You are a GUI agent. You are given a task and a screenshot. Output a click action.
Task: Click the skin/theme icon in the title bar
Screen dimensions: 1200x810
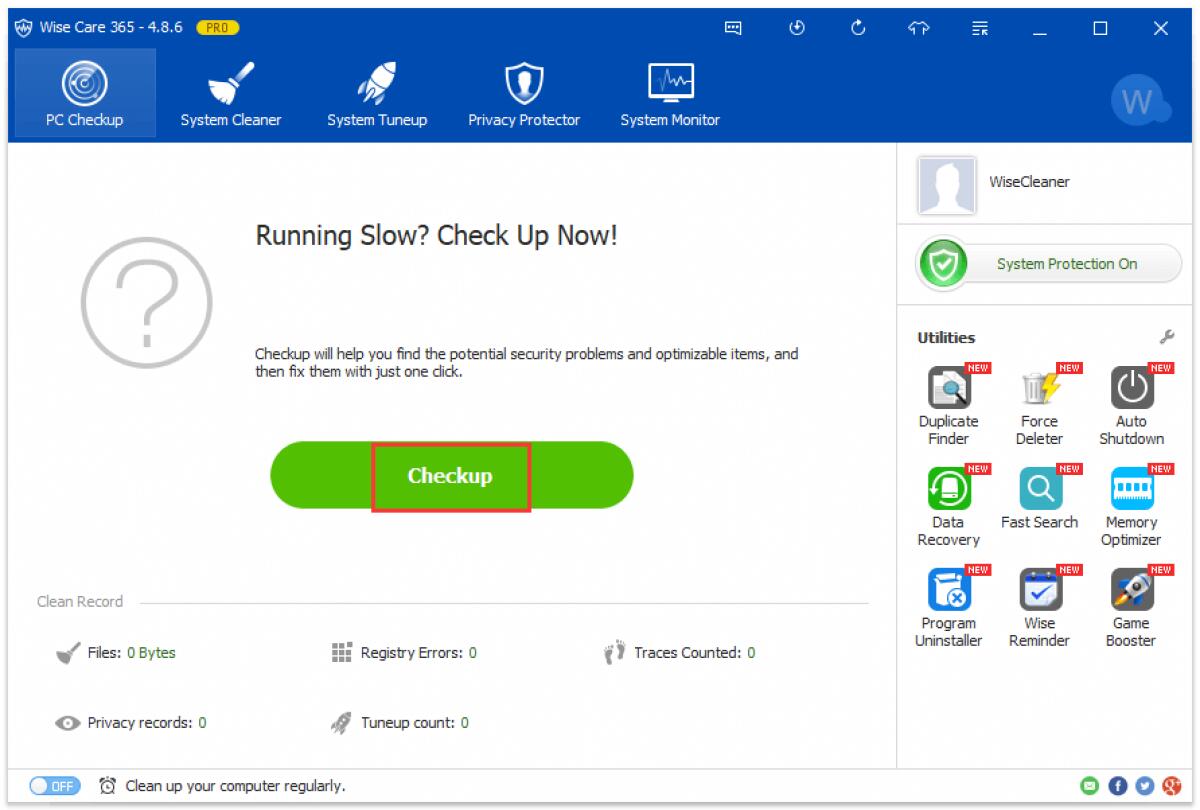pyautogui.click(x=917, y=28)
